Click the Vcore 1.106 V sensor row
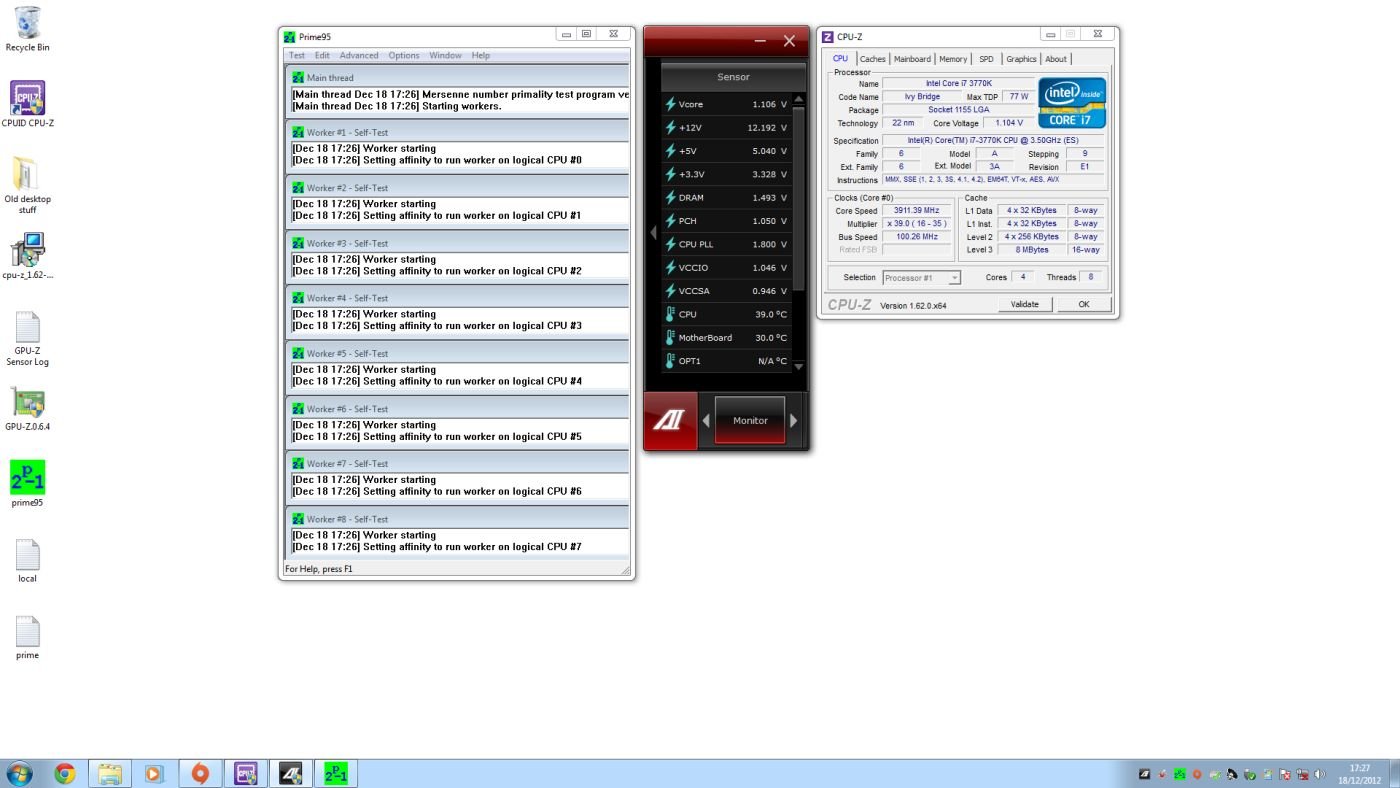 (x=726, y=104)
